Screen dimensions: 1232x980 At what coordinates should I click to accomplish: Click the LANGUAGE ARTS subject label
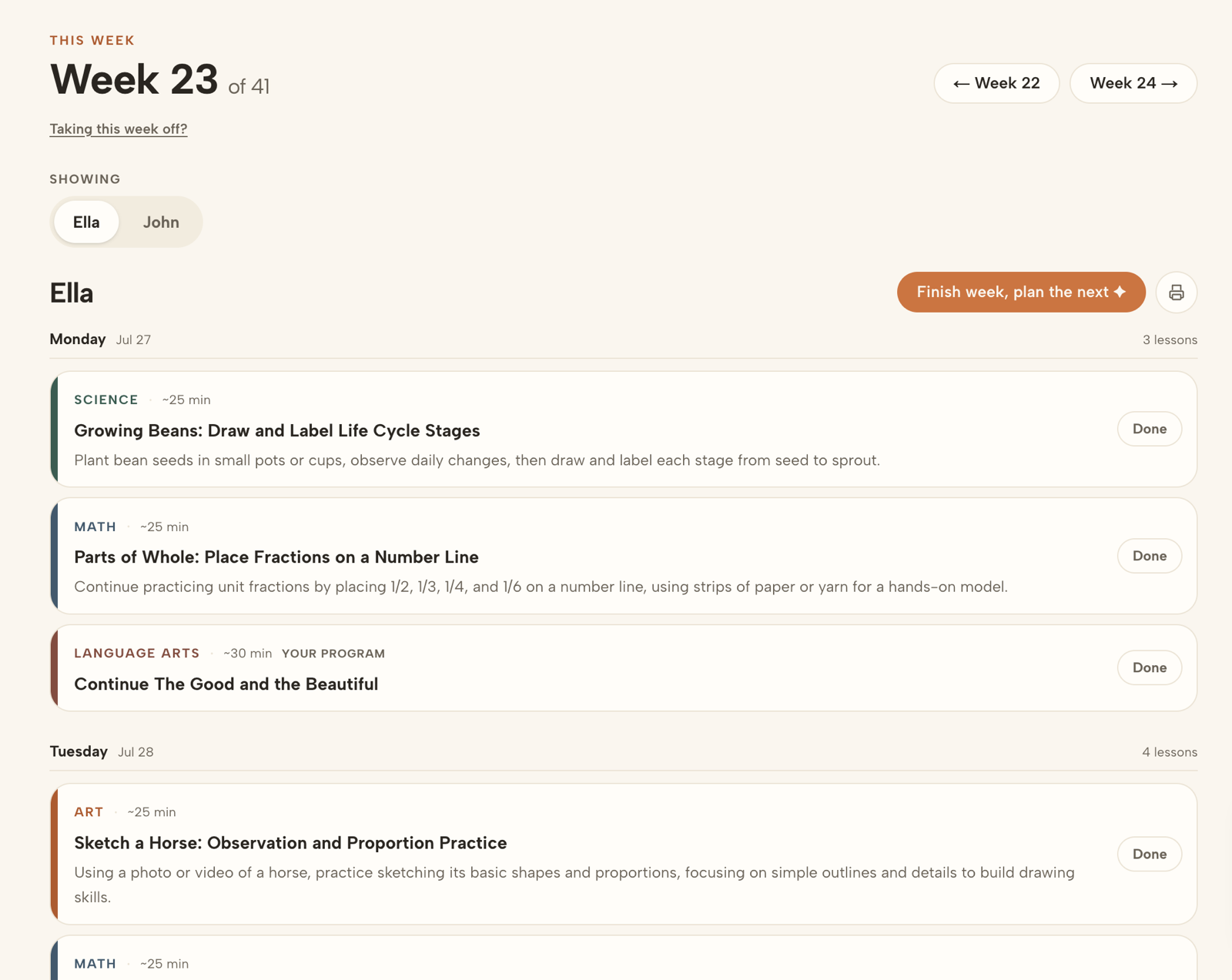[137, 653]
